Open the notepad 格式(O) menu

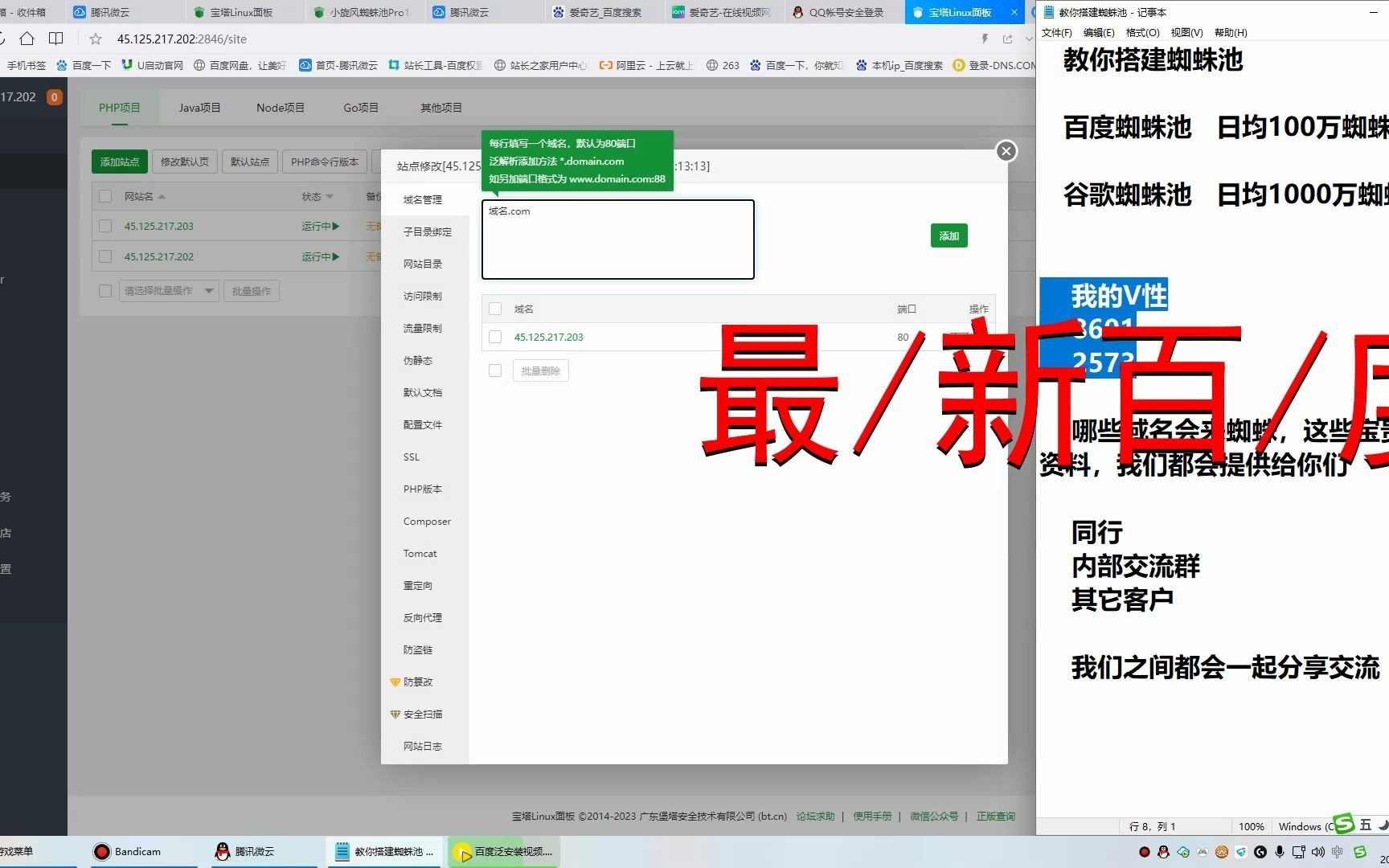point(1142,33)
